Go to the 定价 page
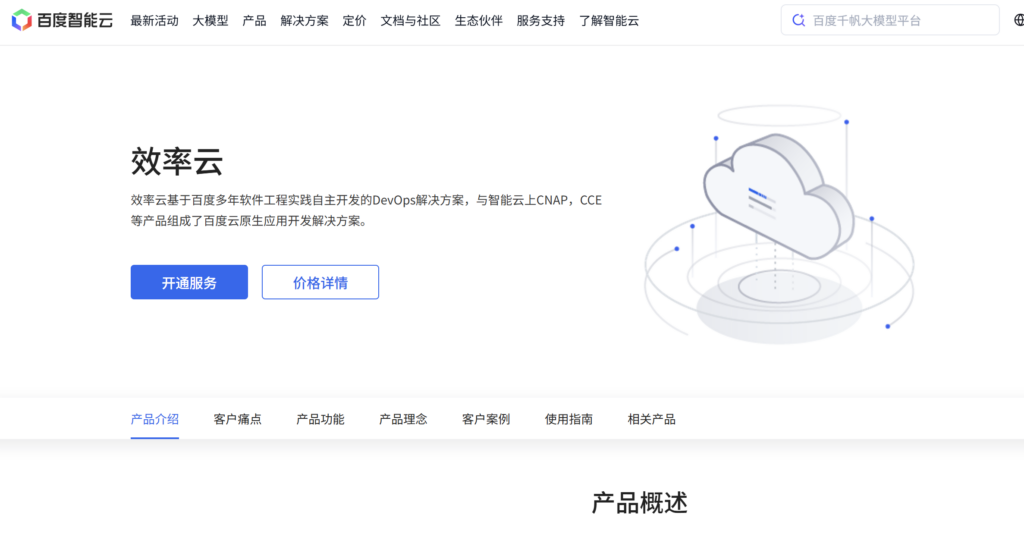The image size is (1024, 534). (x=355, y=21)
